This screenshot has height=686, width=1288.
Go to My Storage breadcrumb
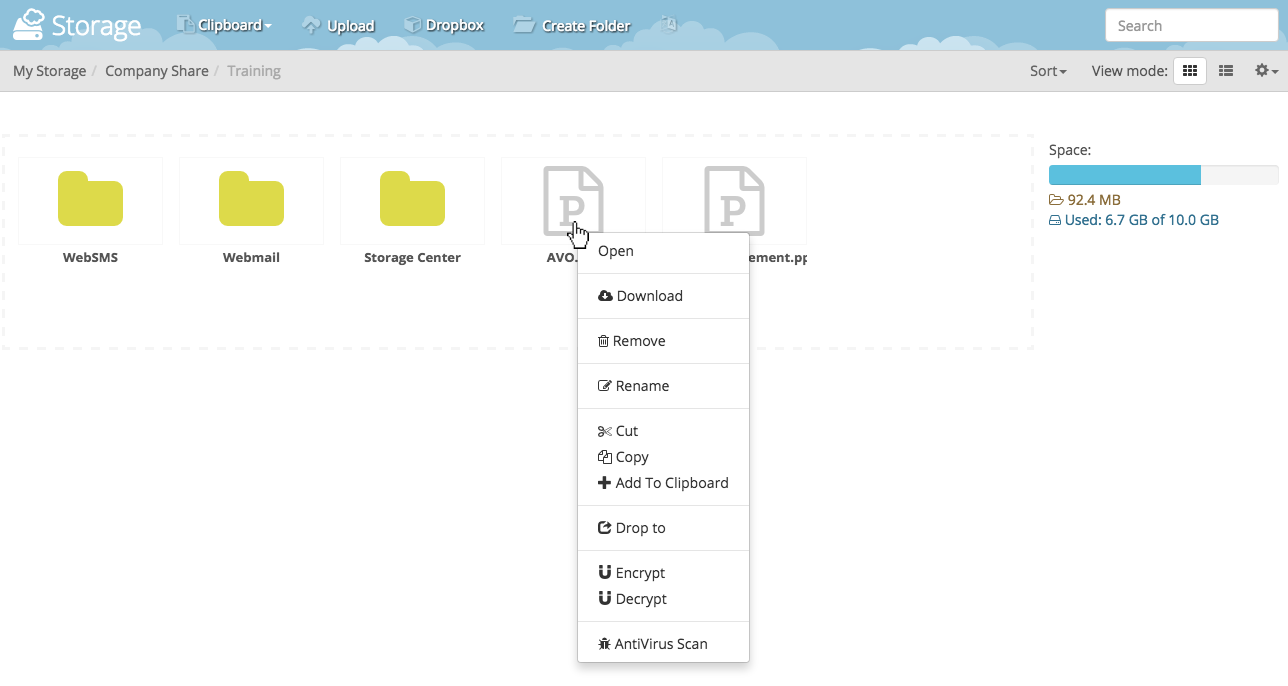pyautogui.click(x=49, y=71)
